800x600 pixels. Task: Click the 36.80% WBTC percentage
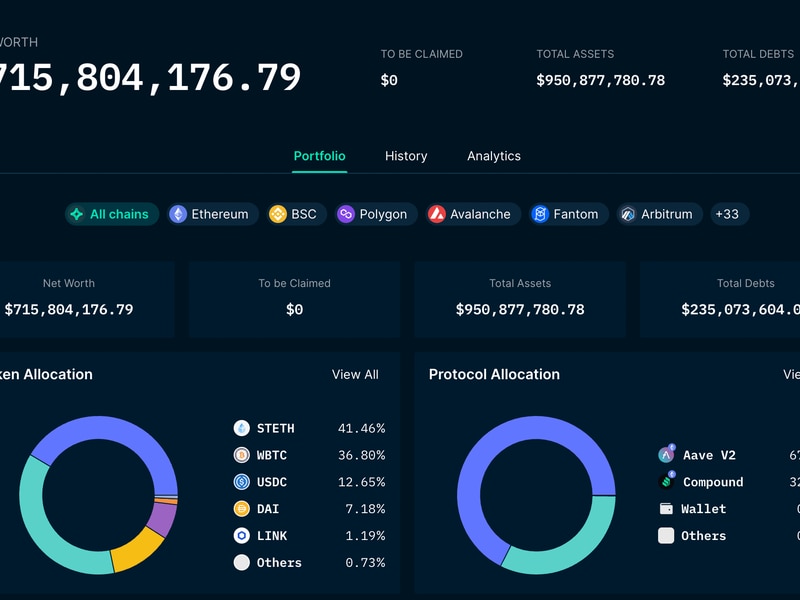(x=361, y=455)
